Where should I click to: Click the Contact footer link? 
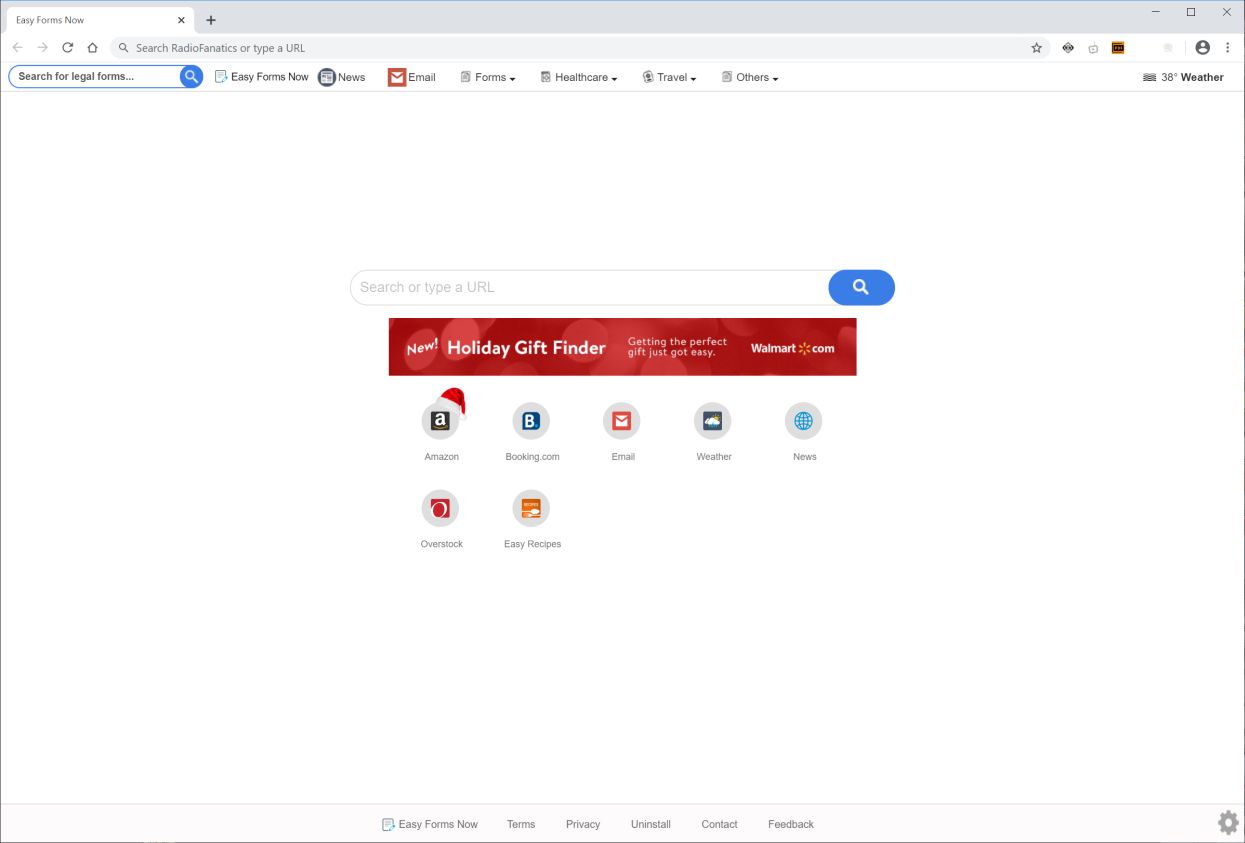click(x=719, y=824)
